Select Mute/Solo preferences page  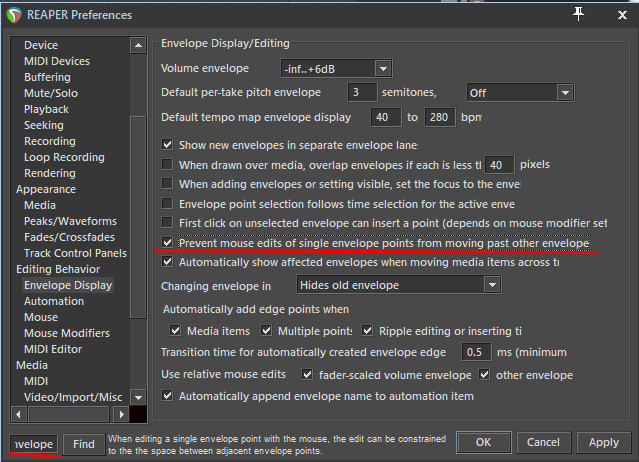pos(51,93)
